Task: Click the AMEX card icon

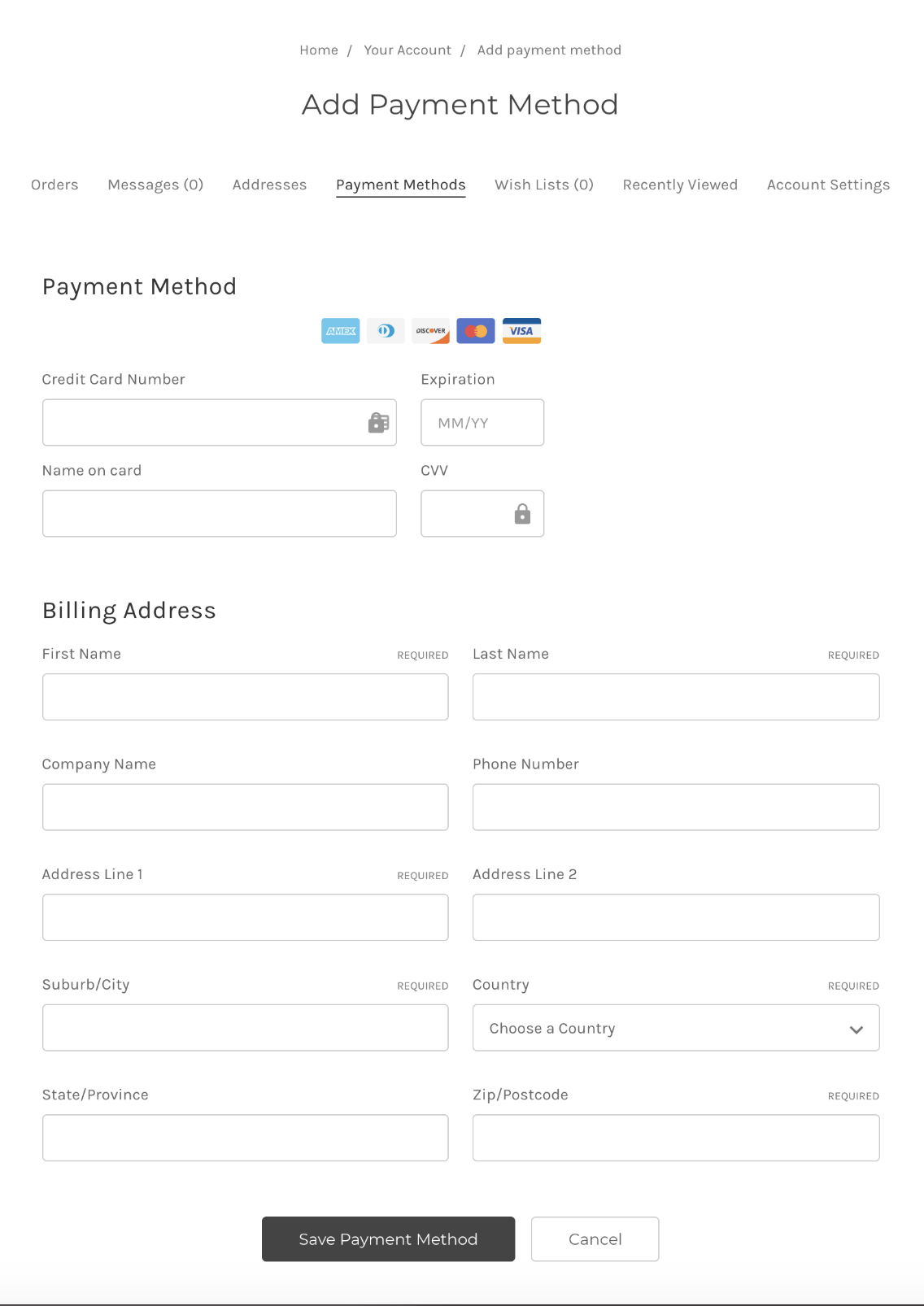Action: [340, 330]
